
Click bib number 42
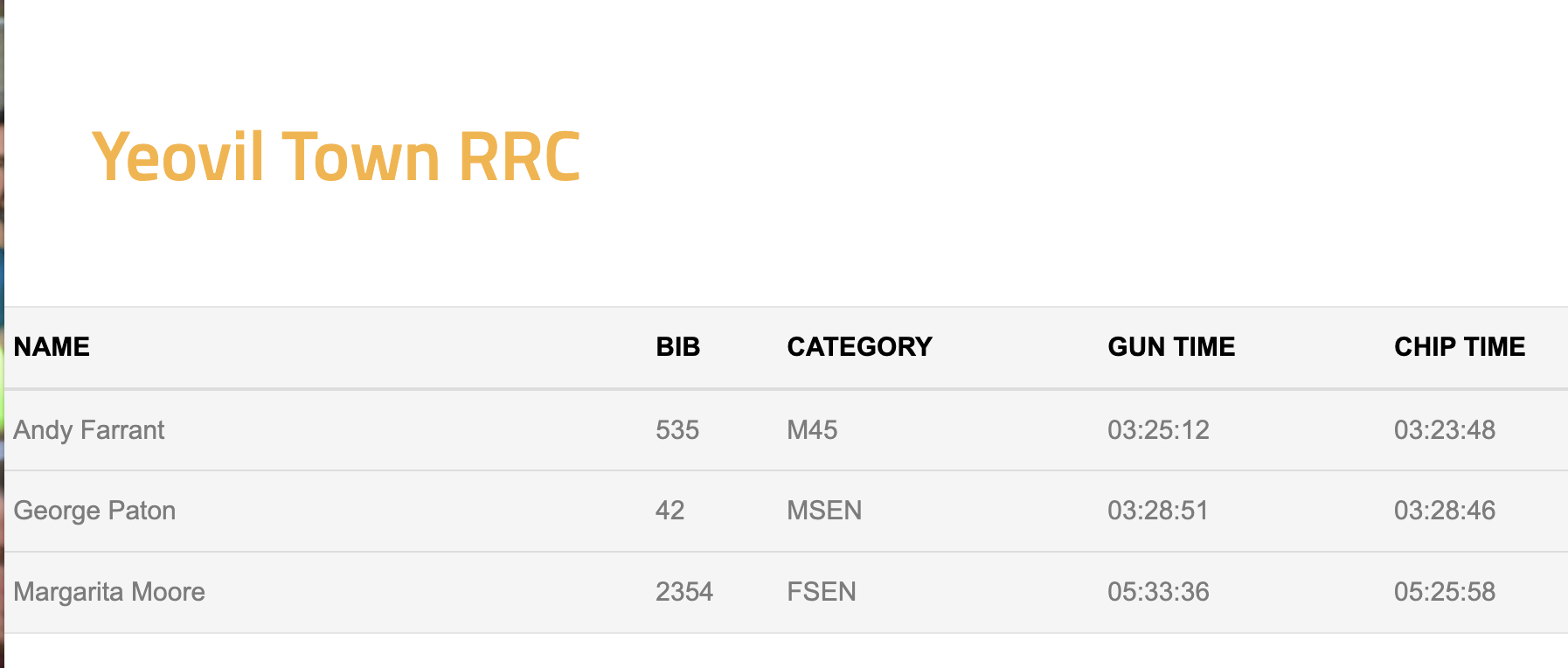point(670,511)
